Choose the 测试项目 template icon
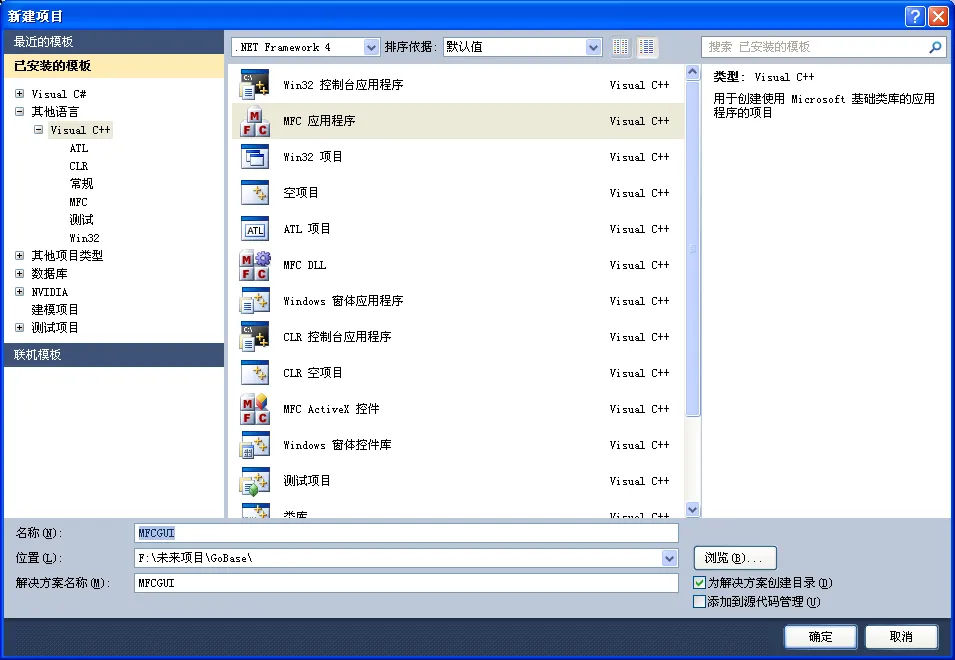The height and width of the screenshot is (660, 955). coord(255,481)
